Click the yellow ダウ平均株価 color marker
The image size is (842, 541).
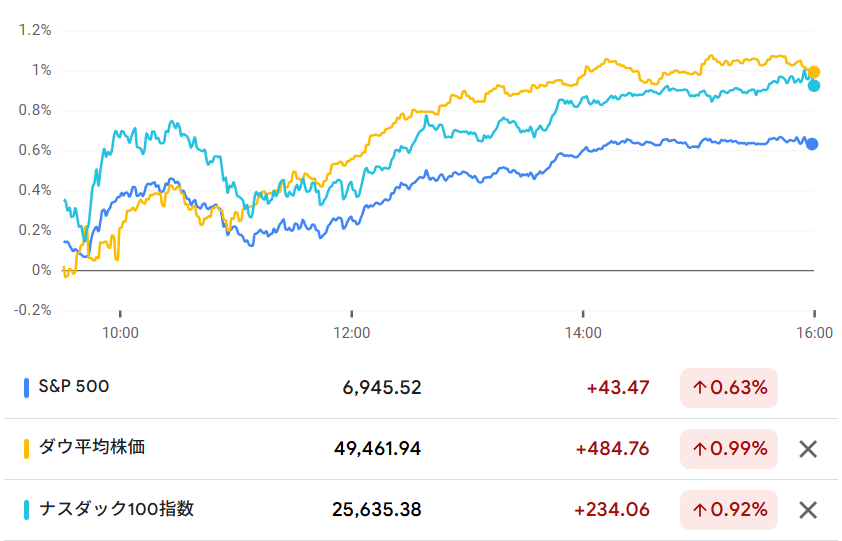point(26,449)
